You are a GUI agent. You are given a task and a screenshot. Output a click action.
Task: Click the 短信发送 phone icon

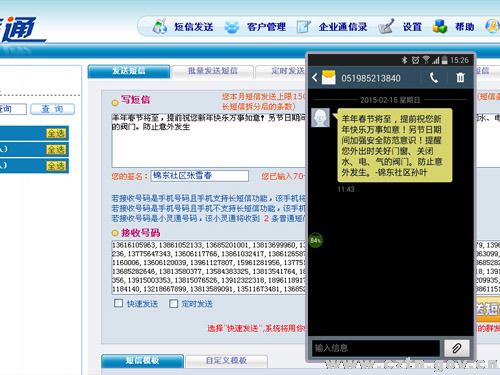(160, 27)
